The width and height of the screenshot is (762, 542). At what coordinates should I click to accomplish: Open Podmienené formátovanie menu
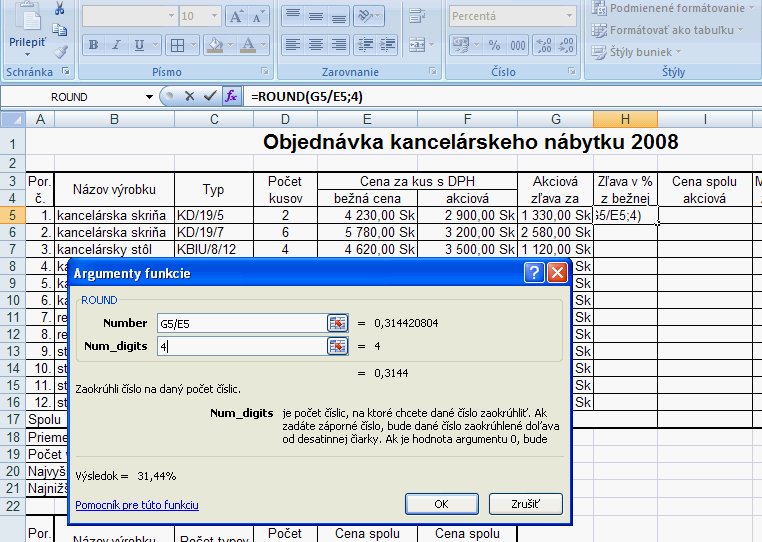(x=674, y=8)
